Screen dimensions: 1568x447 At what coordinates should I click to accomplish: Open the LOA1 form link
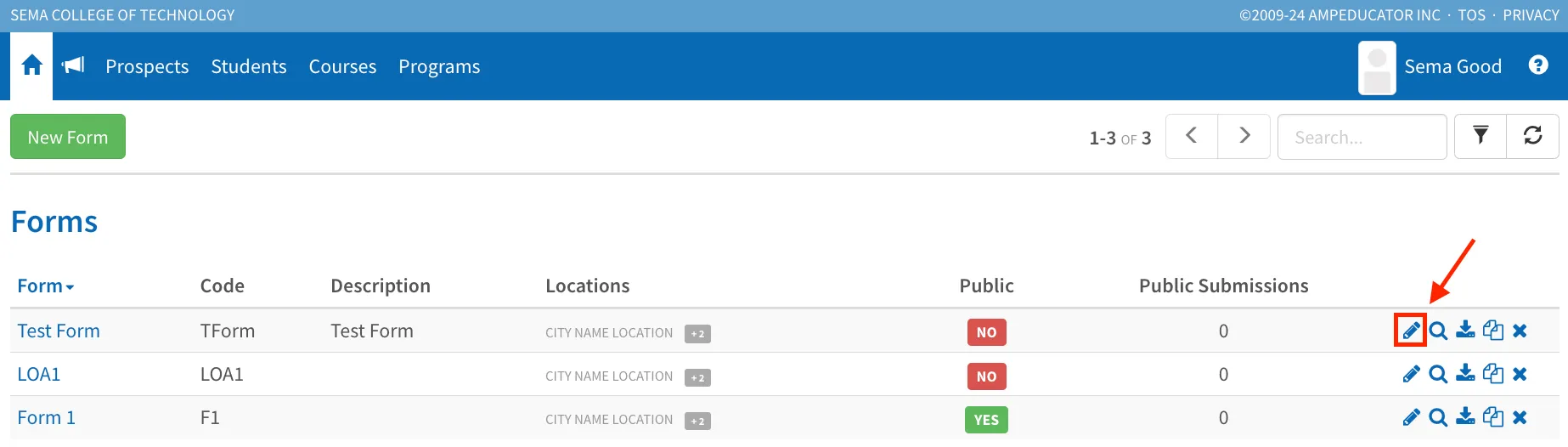[x=39, y=374]
